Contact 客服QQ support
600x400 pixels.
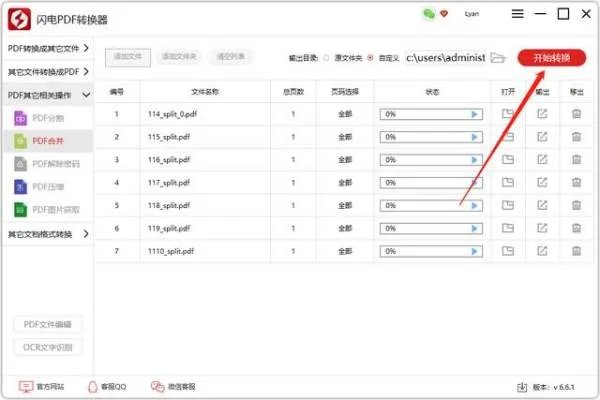tap(107, 387)
